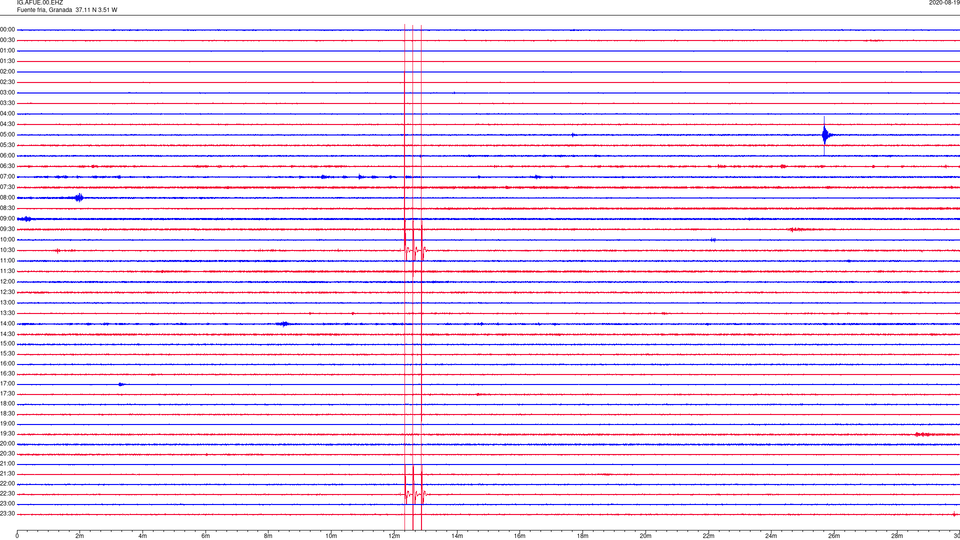Select the 02:00 row label
Image resolution: width=960 pixels, height=540 pixels.
coord(7,72)
